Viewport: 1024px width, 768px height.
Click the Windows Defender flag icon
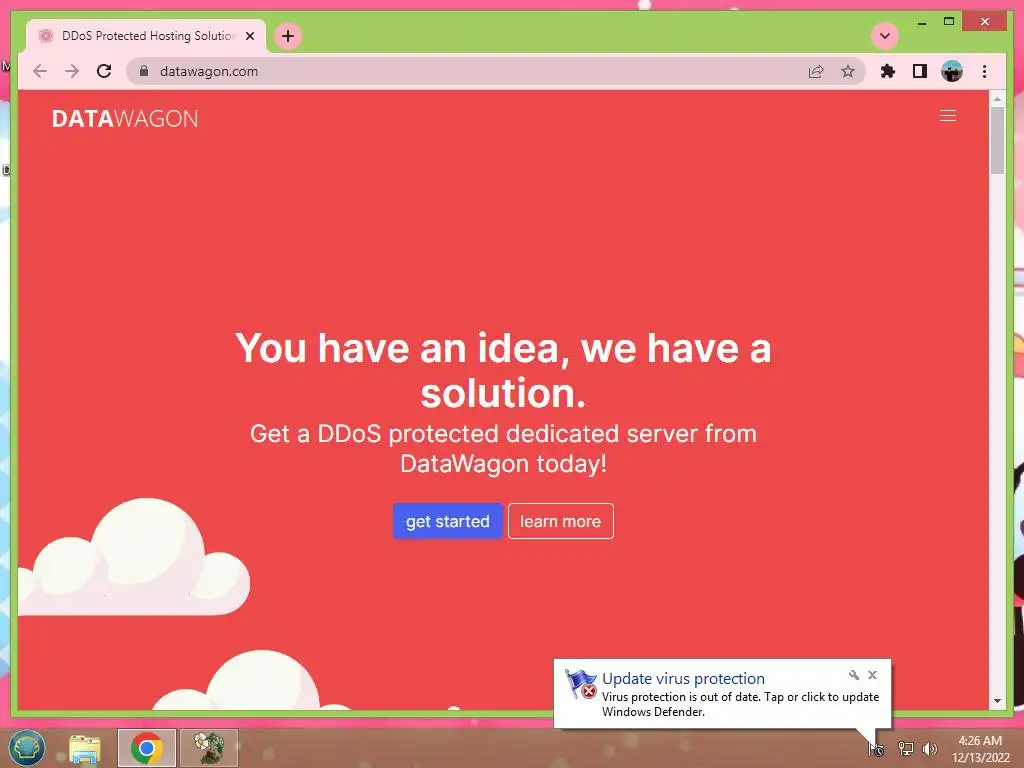(x=581, y=684)
